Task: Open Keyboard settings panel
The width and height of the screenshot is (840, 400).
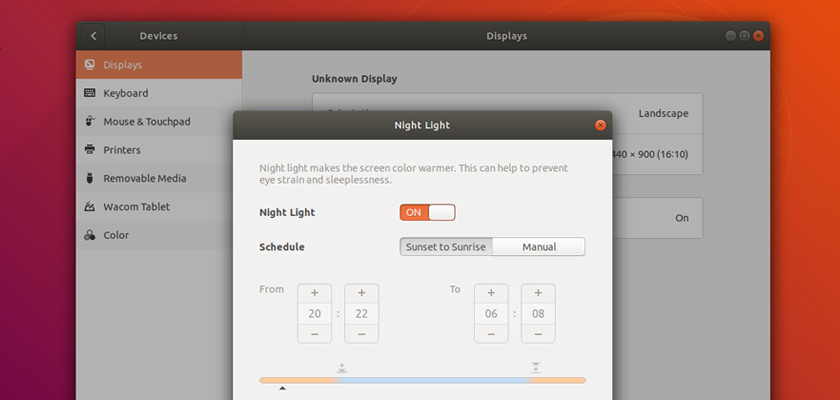Action: (159, 93)
